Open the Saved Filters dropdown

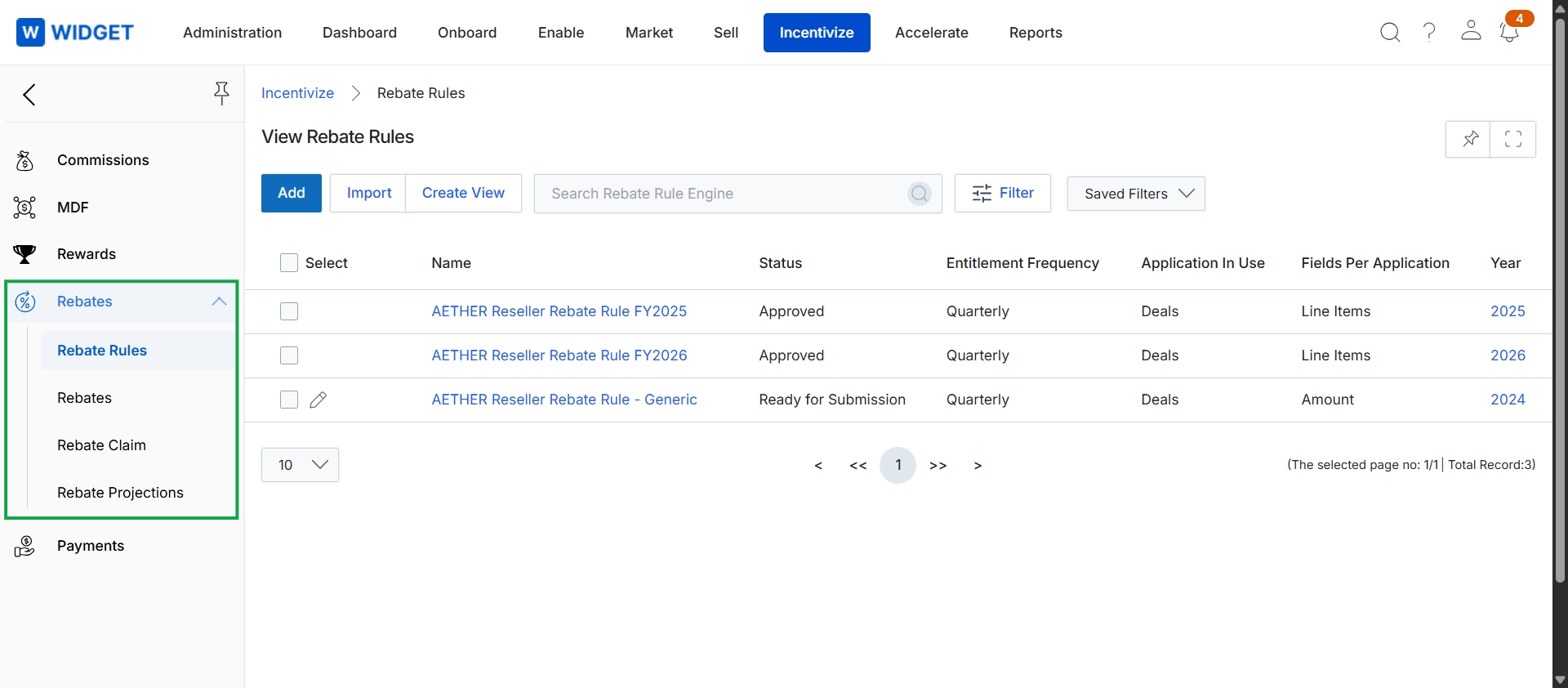click(x=1136, y=194)
